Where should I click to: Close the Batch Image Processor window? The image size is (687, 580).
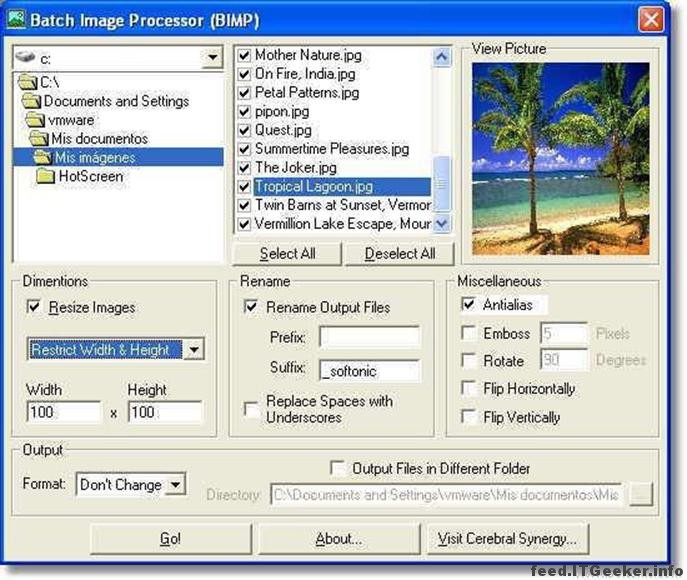(651, 20)
